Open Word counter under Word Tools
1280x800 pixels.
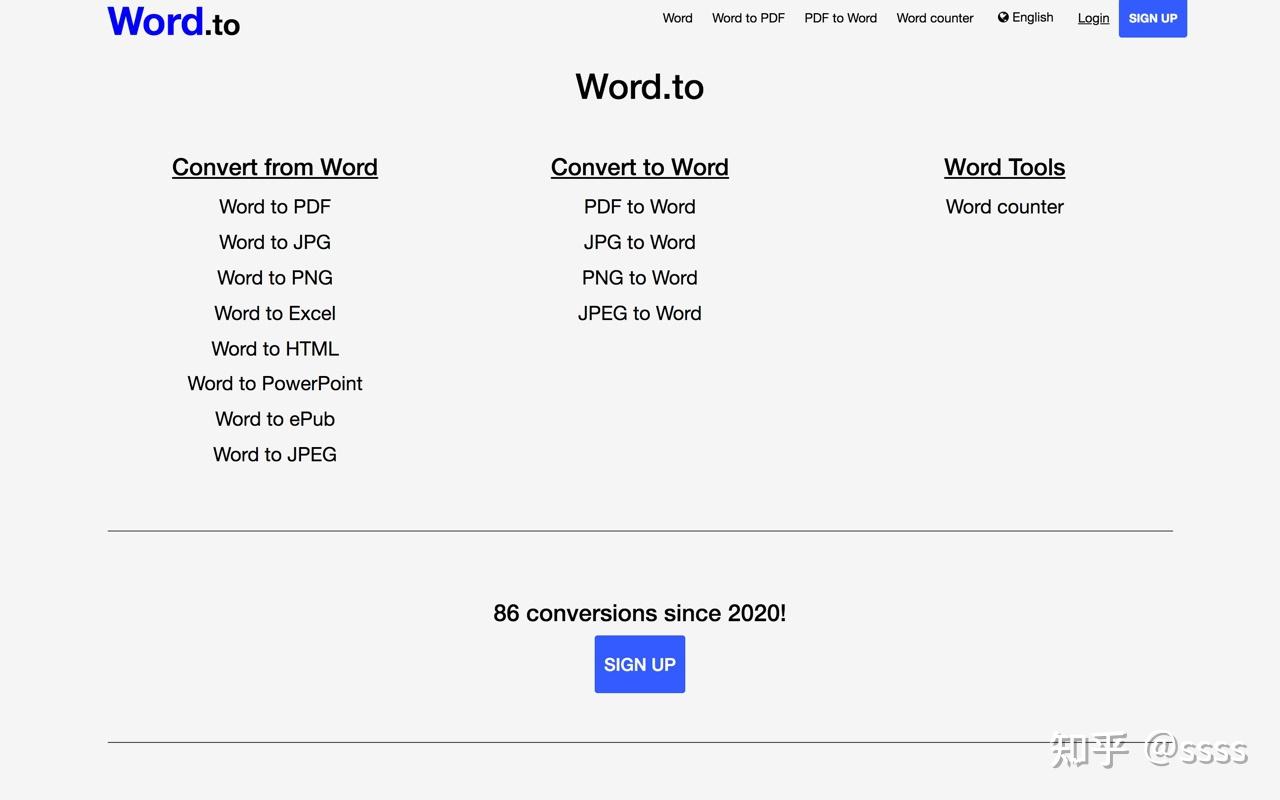(x=1004, y=207)
